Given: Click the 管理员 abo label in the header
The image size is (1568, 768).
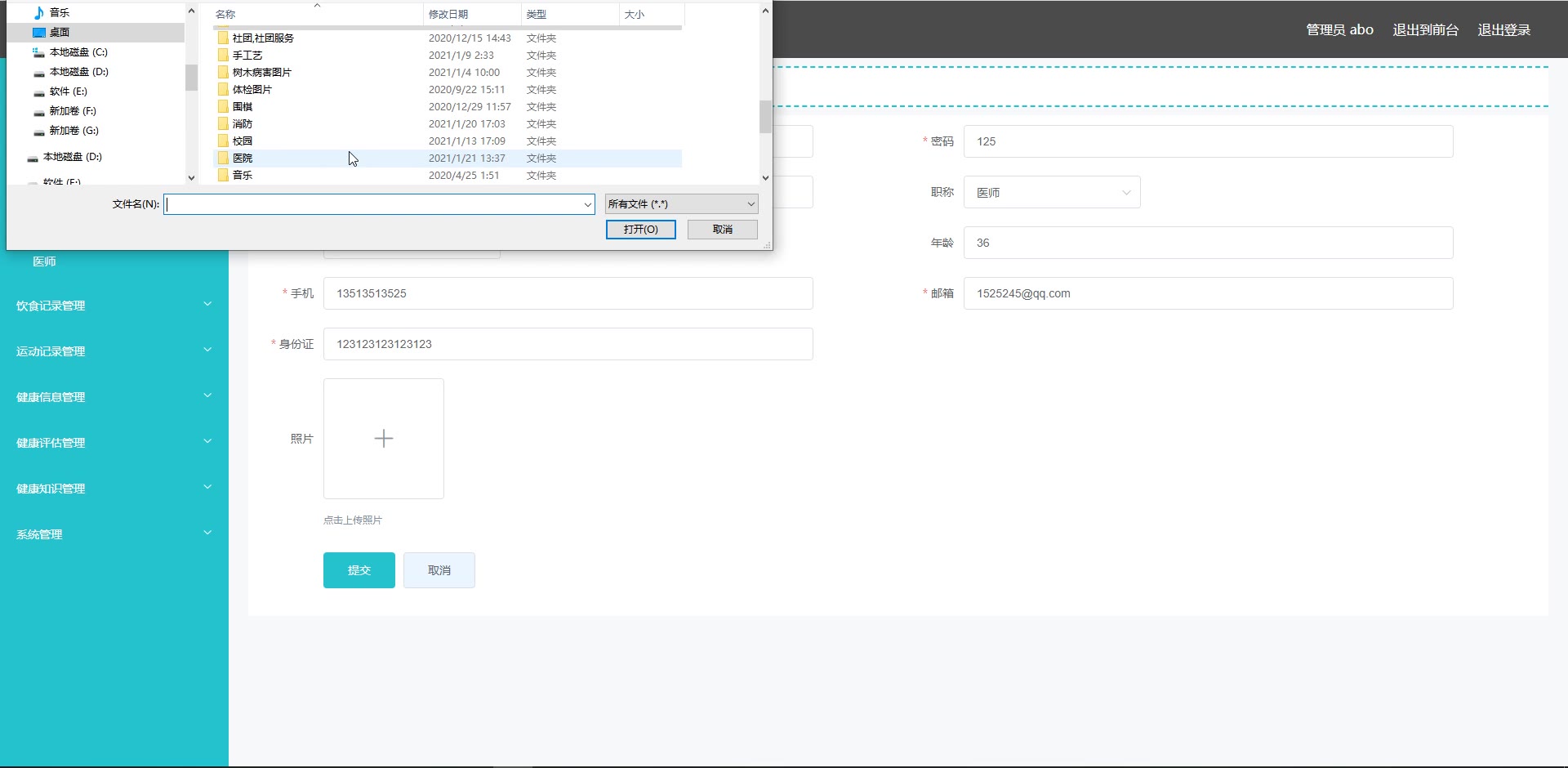Looking at the screenshot, I should point(1340,29).
